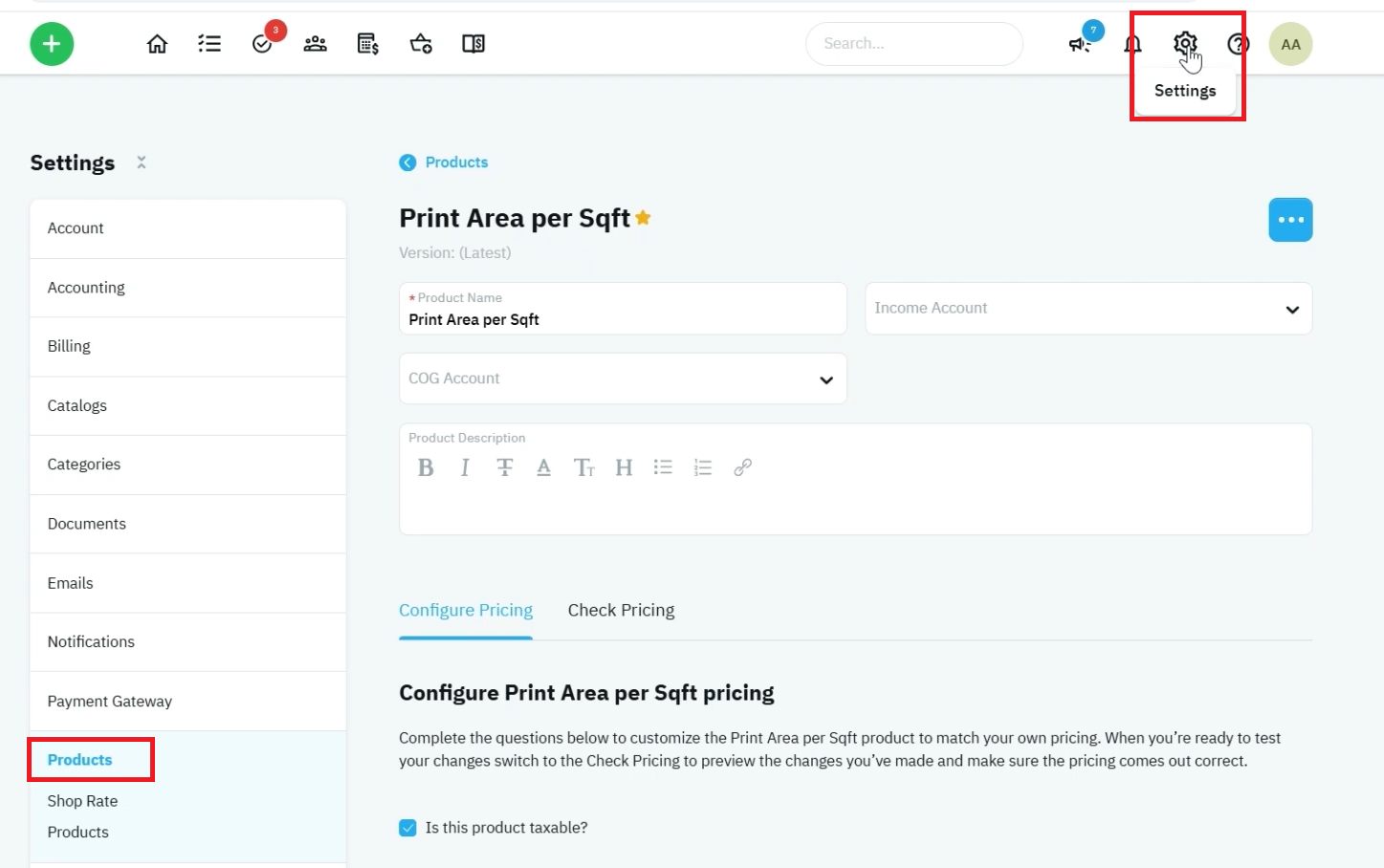This screenshot has height=868, width=1384.
Task: Click the Settings gear icon
Action: 1185,43
